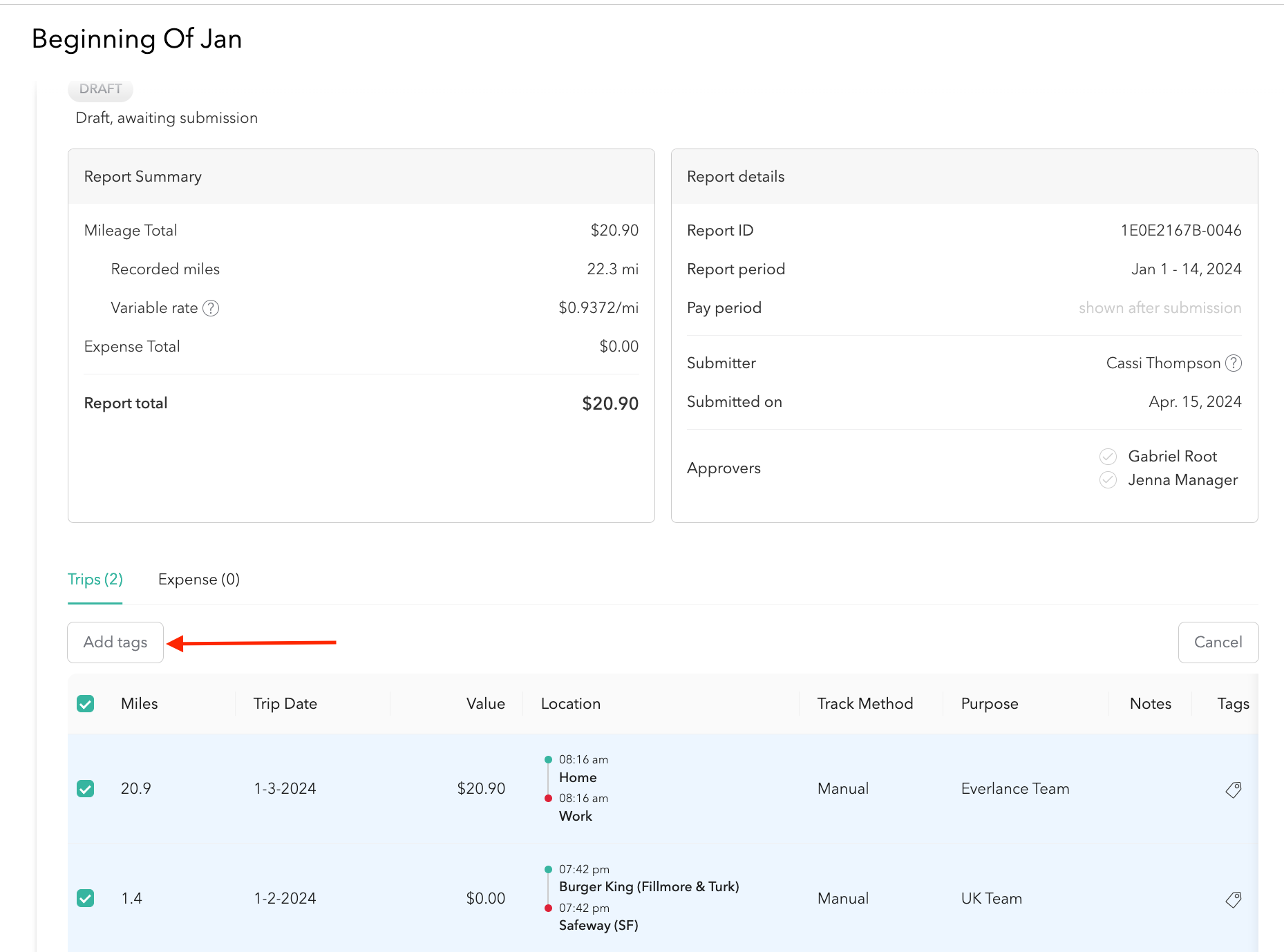Viewport: 1284px width, 952px height.
Task: Open the tag icon on the 1.4-mile trip
Action: click(x=1234, y=899)
